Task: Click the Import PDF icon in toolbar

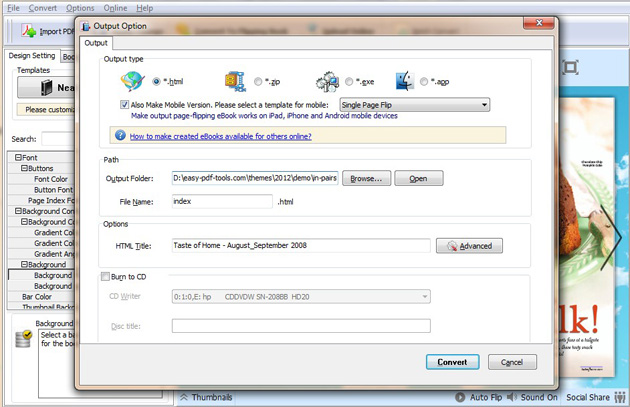Action: pyautogui.click(x=29, y=31)
